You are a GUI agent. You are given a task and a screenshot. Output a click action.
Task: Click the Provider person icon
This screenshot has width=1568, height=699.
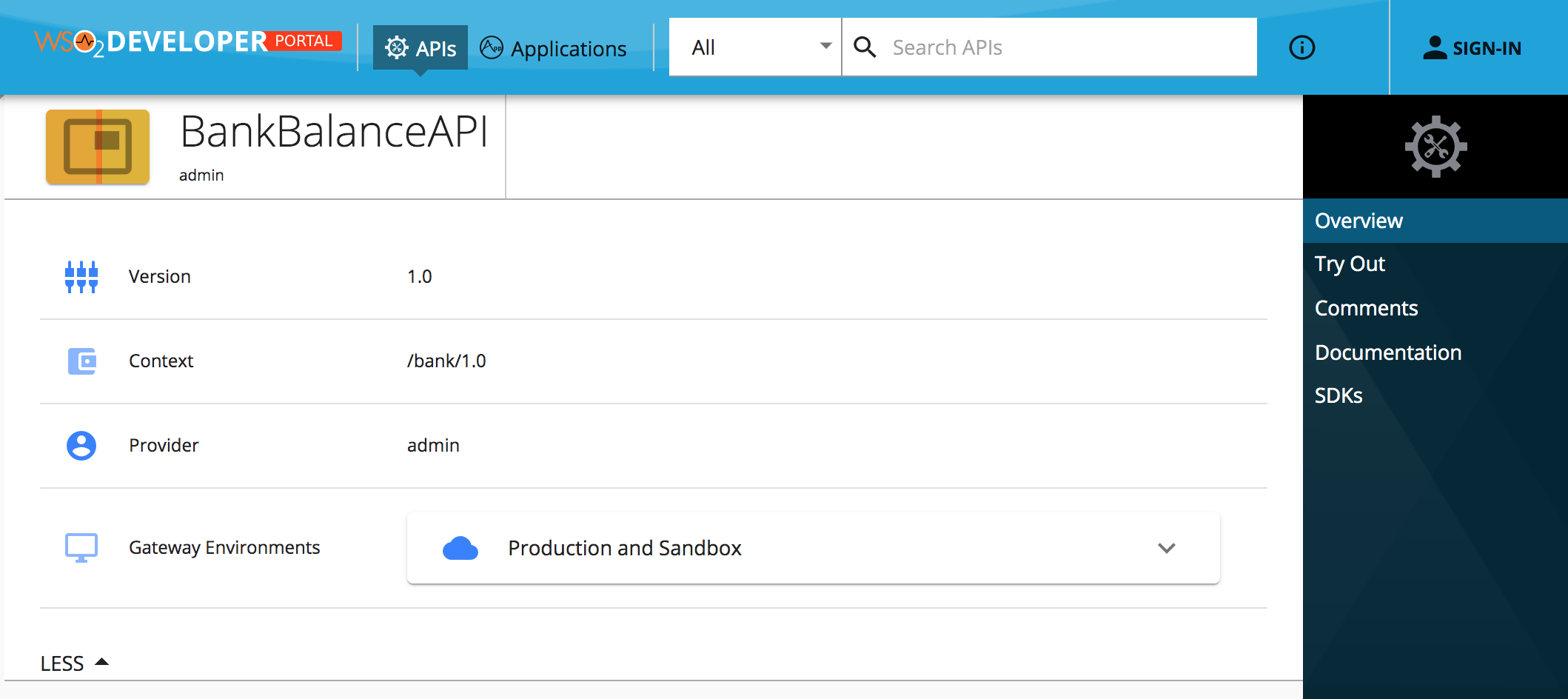[81, 445]
